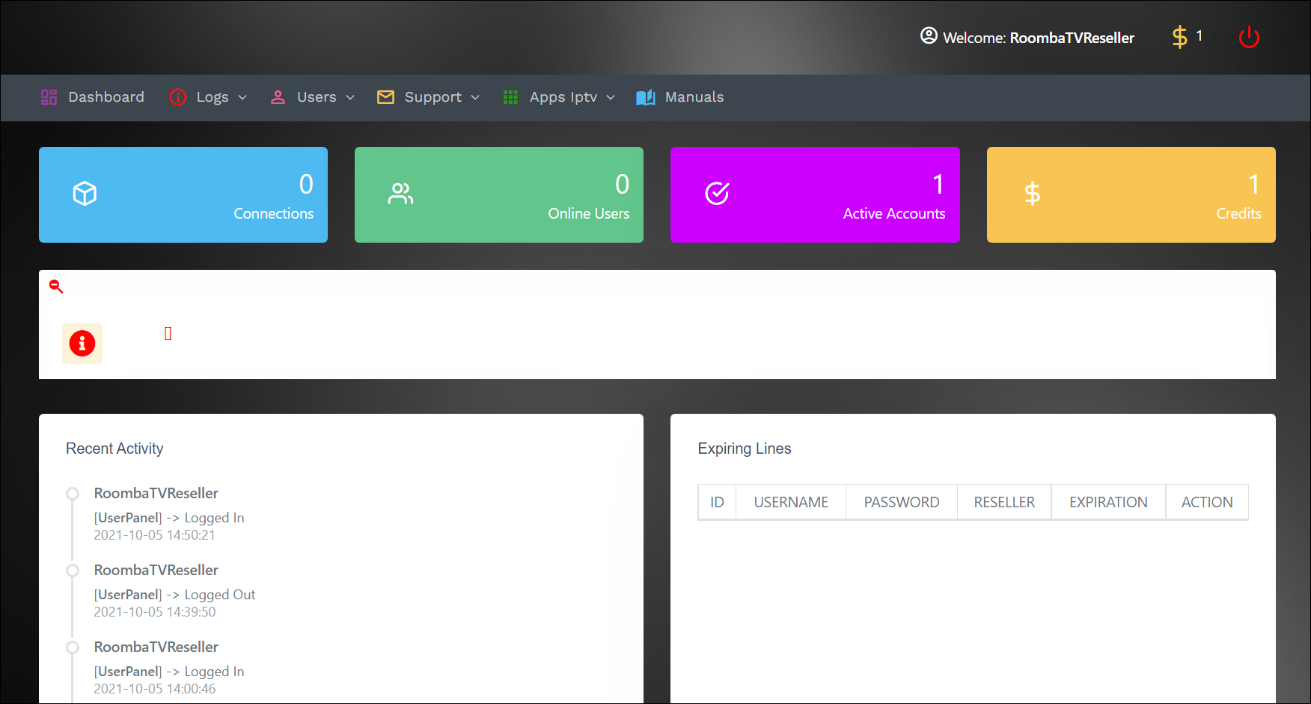Expand the Logs dropdown menu
This screenshot has width=1311, height=704.
[x=208, y=97]
